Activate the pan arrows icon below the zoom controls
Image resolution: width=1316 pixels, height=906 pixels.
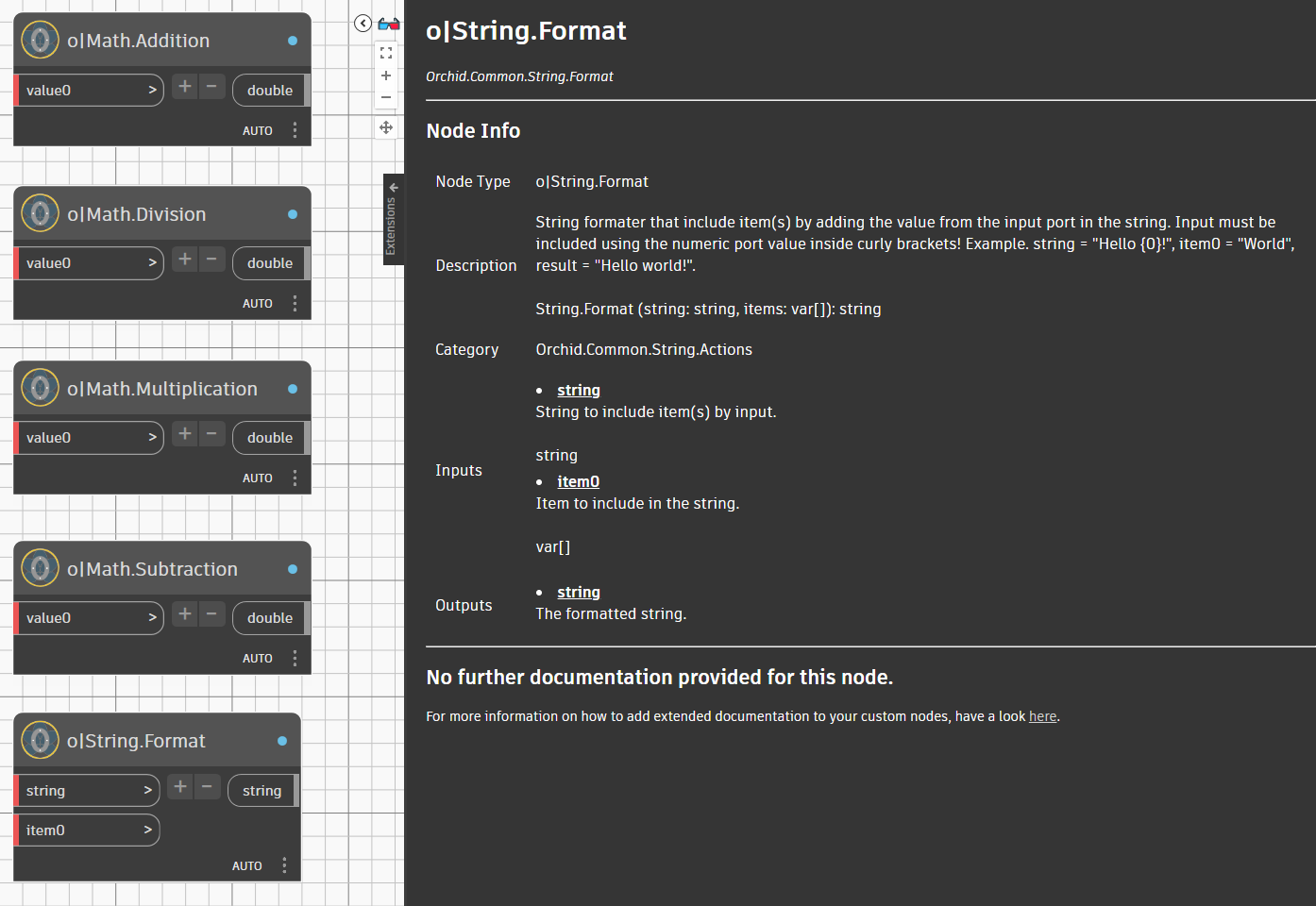pos(385,127)
